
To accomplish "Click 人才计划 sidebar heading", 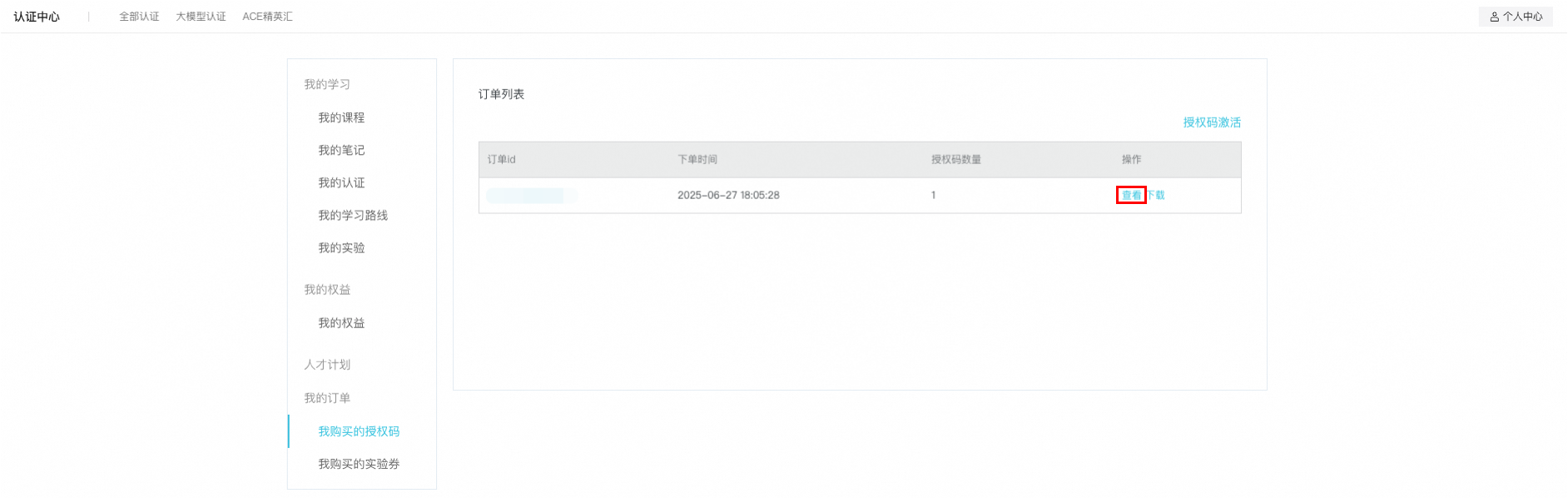I will click(x=327, y=365).
